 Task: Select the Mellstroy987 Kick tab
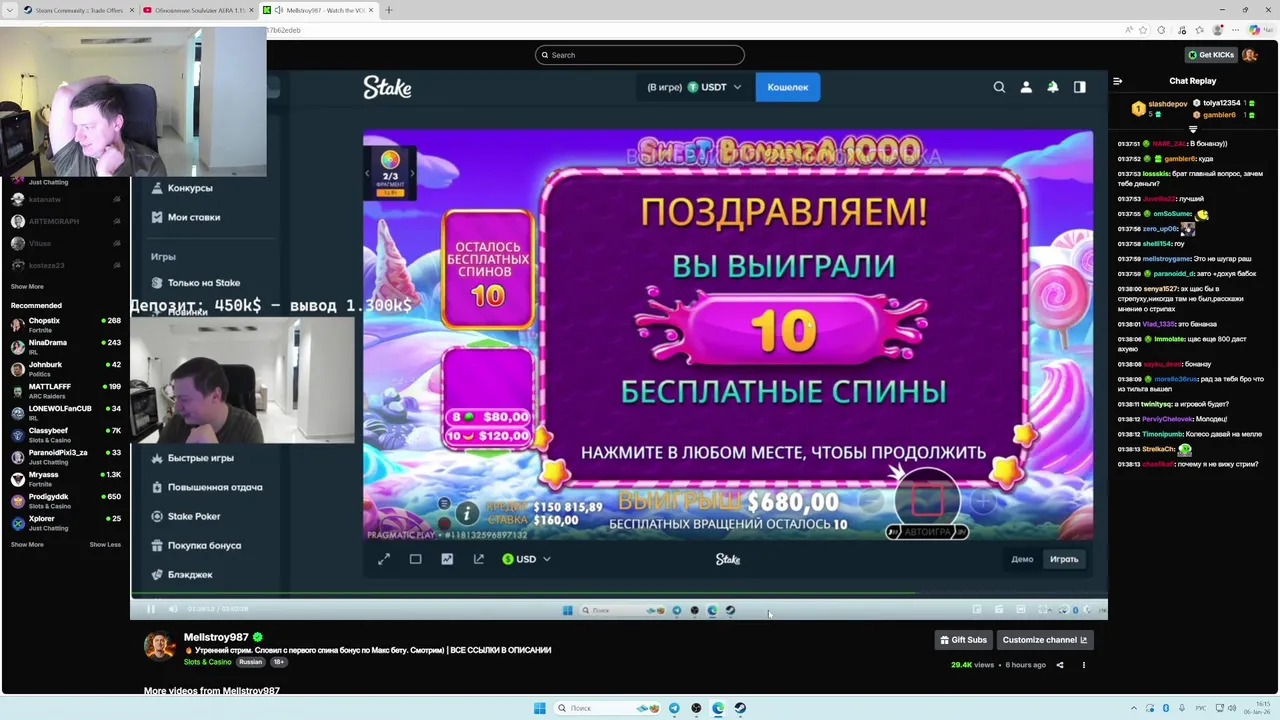(318, 10)
